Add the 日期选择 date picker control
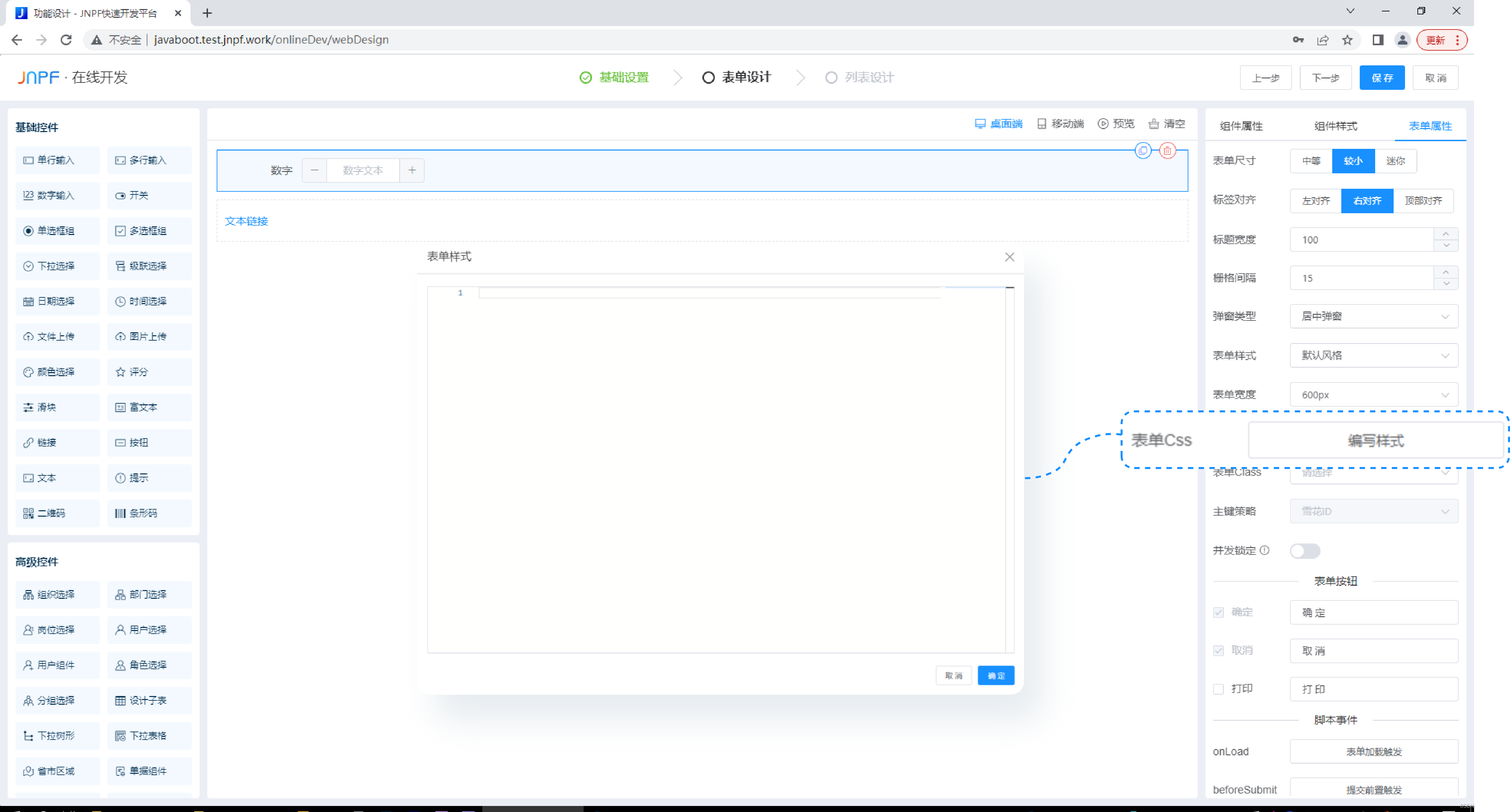This screenshot has width=1510, height=812. (57, 301)
